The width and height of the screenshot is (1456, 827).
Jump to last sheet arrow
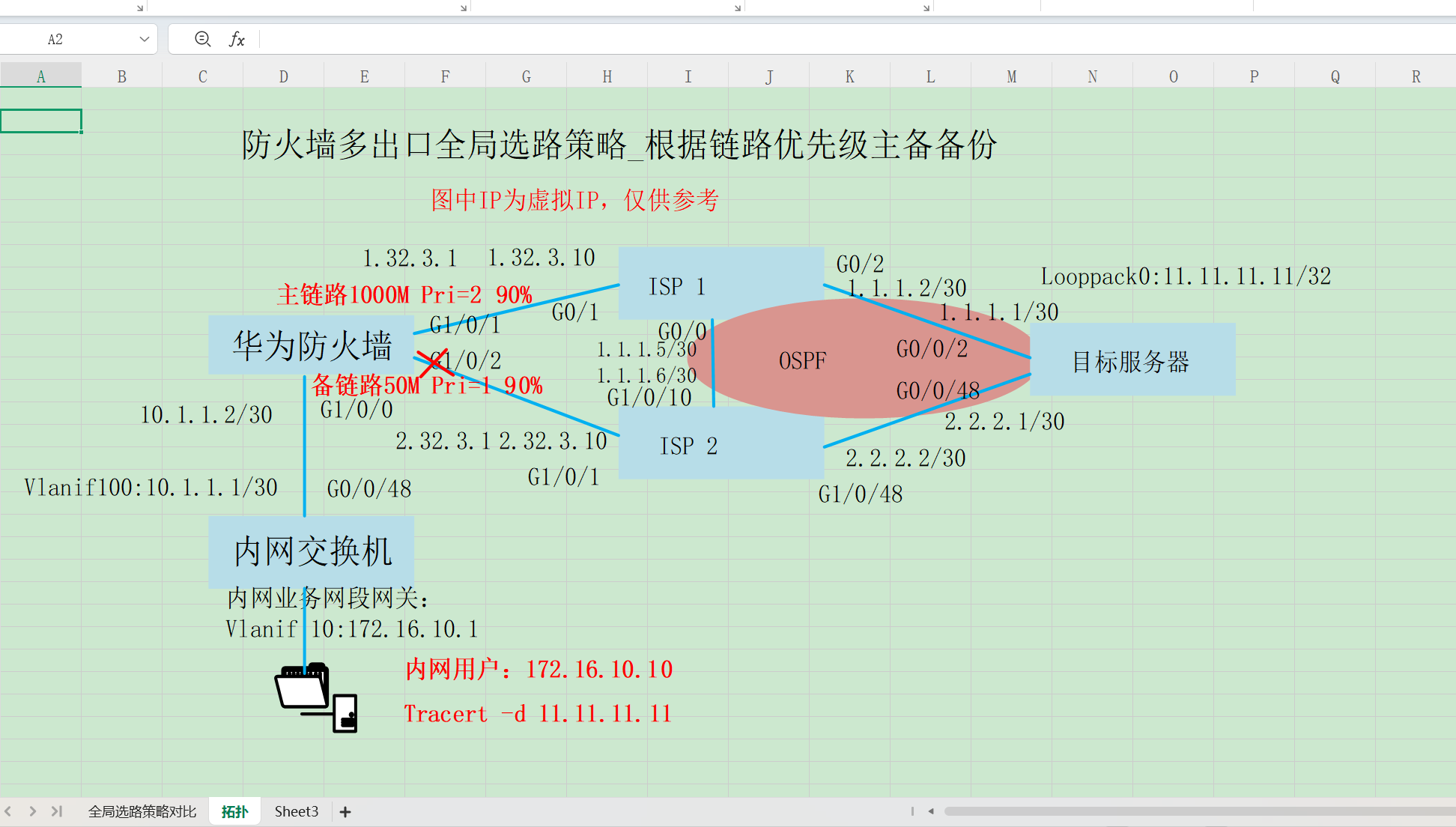click(x=57, y=811)
